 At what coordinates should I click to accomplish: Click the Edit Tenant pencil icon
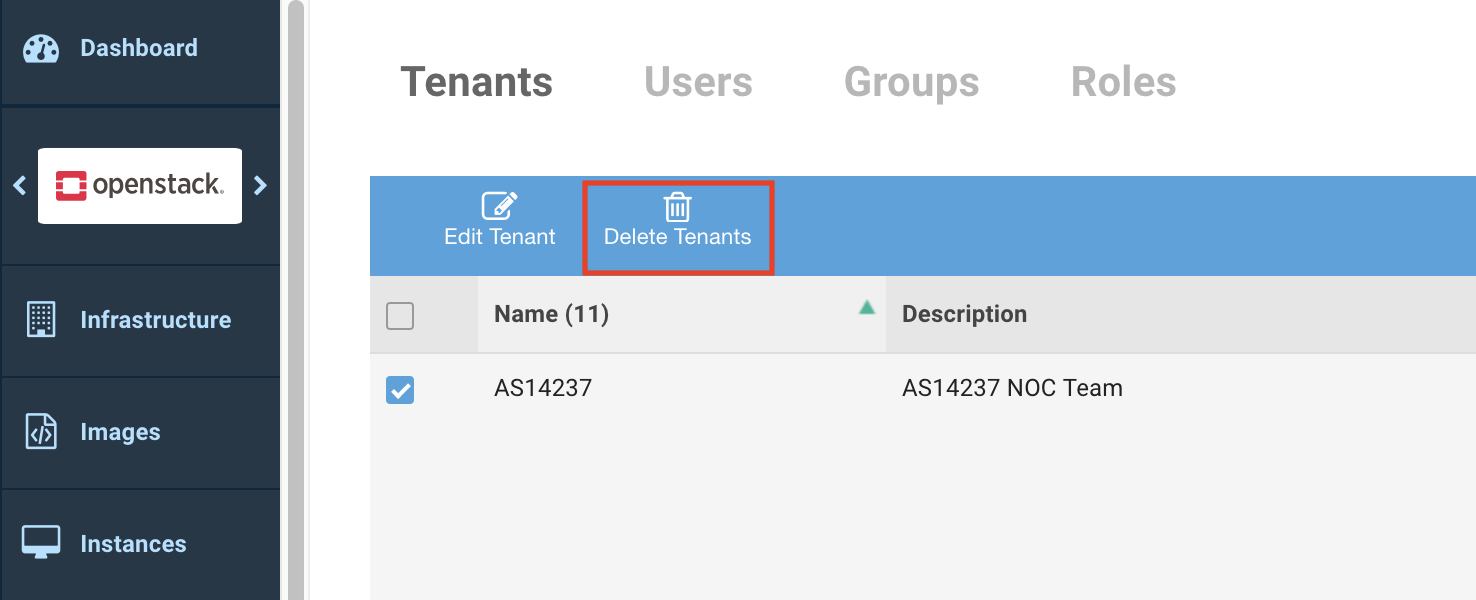[499, 206]
